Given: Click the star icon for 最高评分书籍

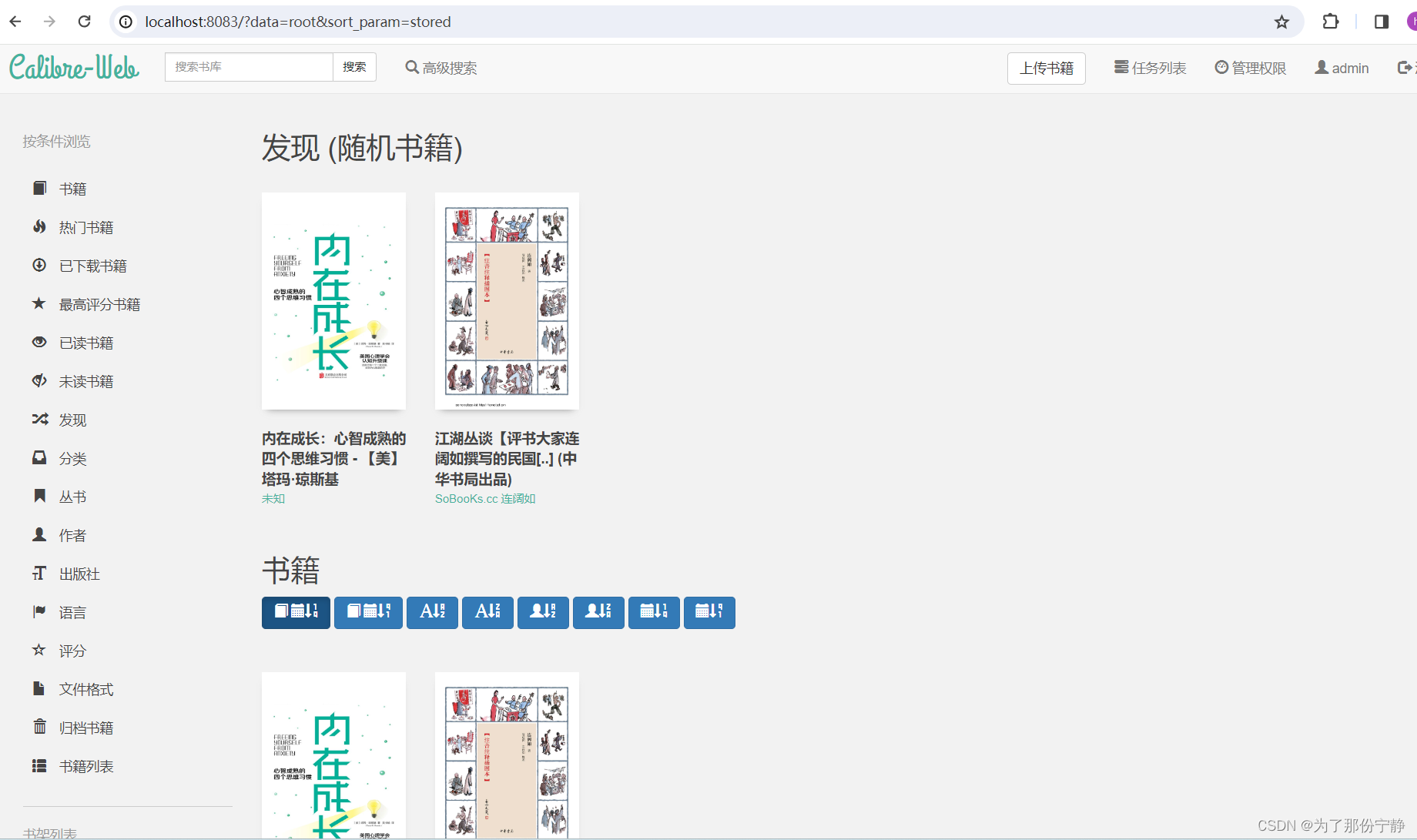Looking at the screenshot, I should [39, 303].
